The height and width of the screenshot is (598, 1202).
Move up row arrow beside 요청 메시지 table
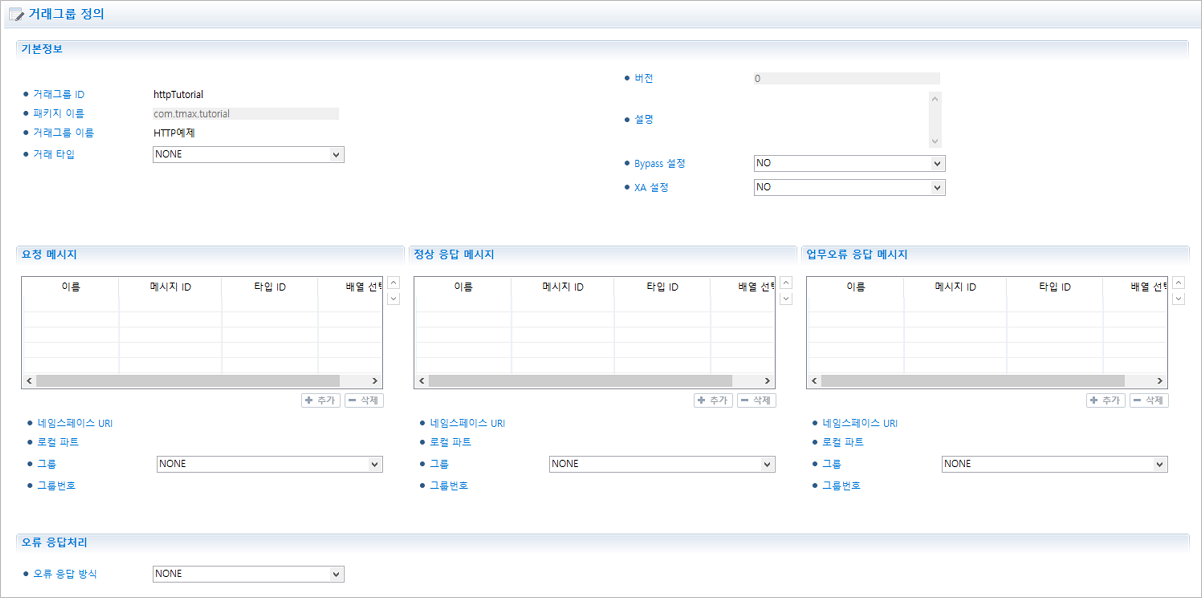click(393, 283)
